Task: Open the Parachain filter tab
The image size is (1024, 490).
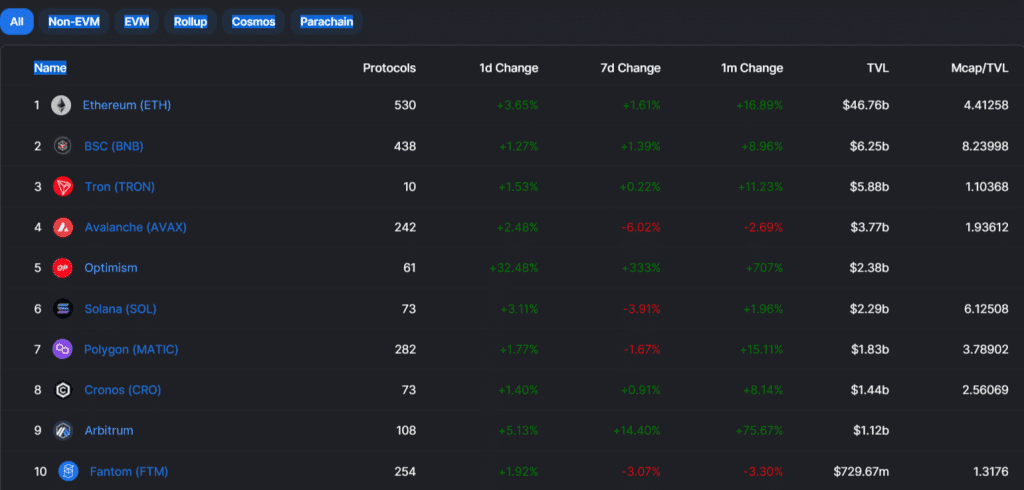Action: 327,22
